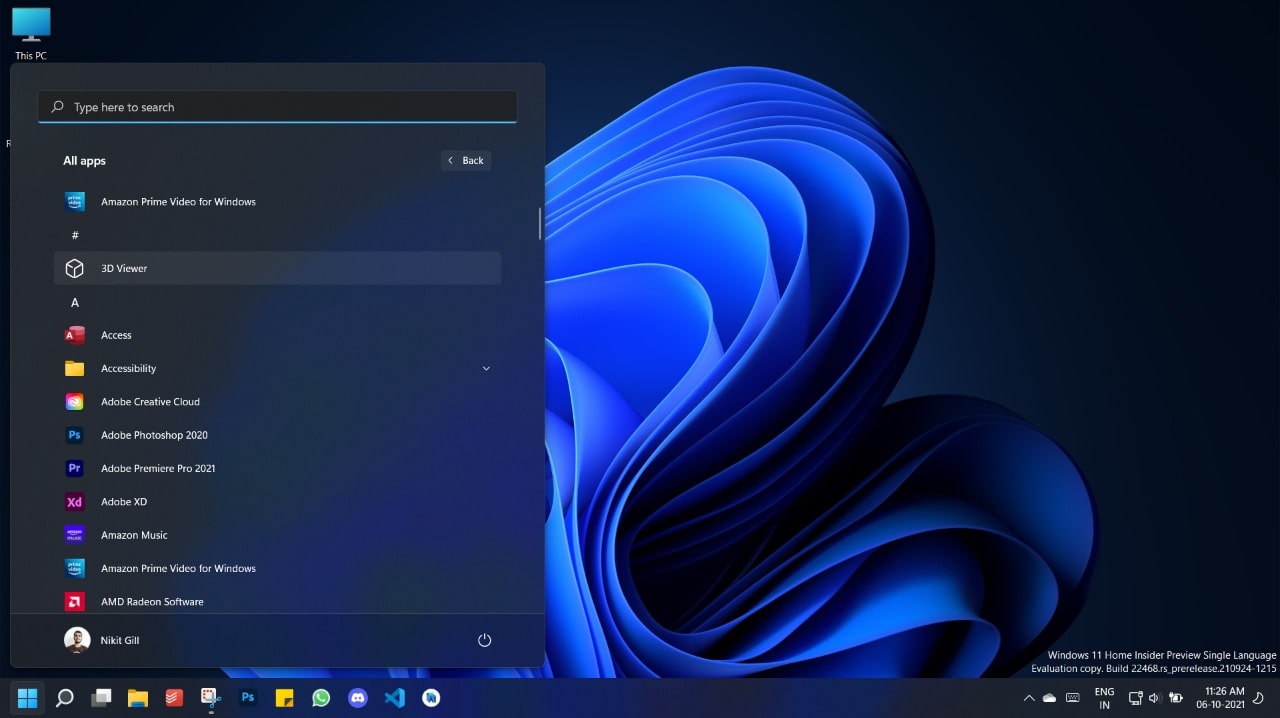Image resolution: width=1280 pixels, height=718 pixels.
Task: Open Task View from the taskbar
Action: pos(101,697)
